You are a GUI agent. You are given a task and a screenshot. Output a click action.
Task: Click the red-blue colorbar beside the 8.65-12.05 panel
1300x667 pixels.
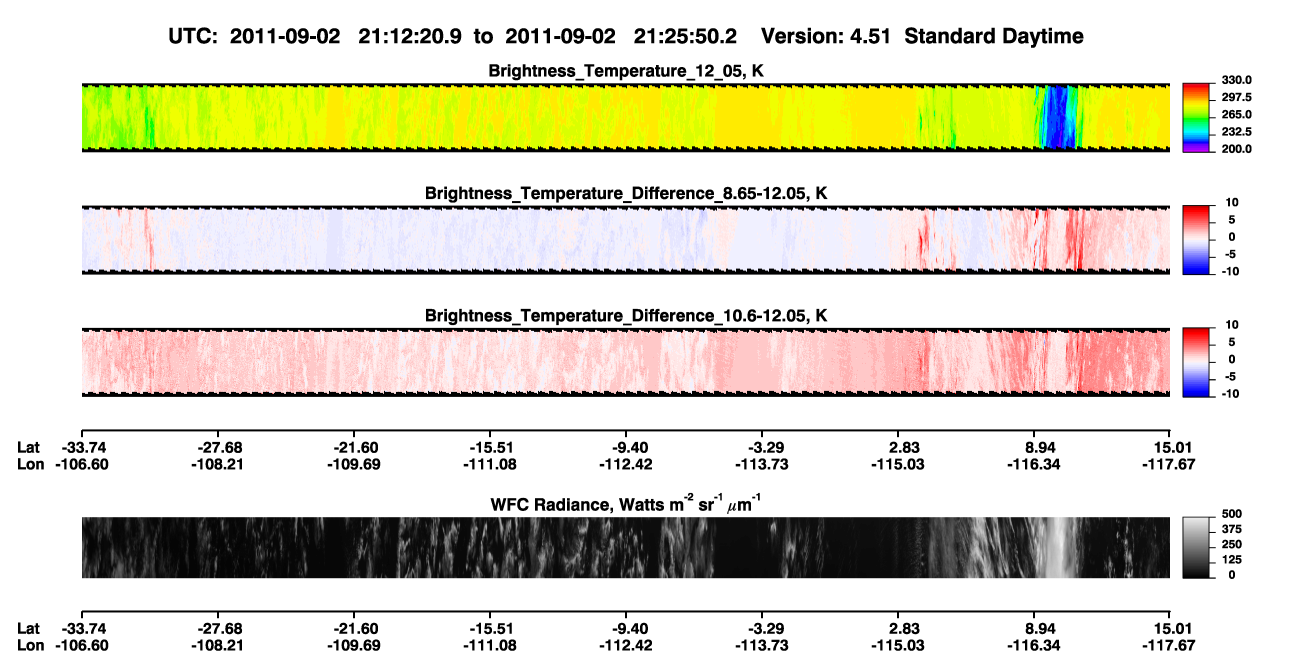pyautogui.click(x=1196, y=239)
